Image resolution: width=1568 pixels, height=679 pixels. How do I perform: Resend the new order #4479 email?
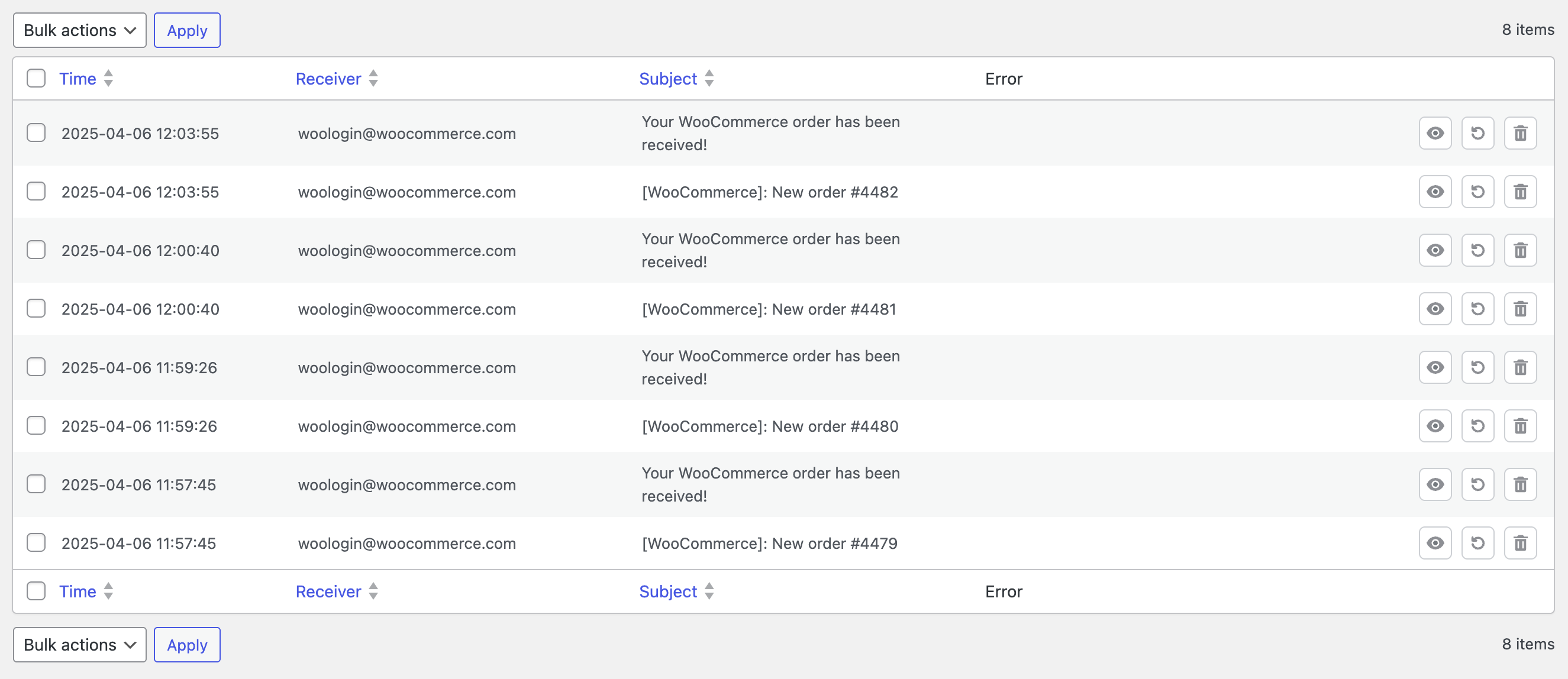coord(1477,544)
